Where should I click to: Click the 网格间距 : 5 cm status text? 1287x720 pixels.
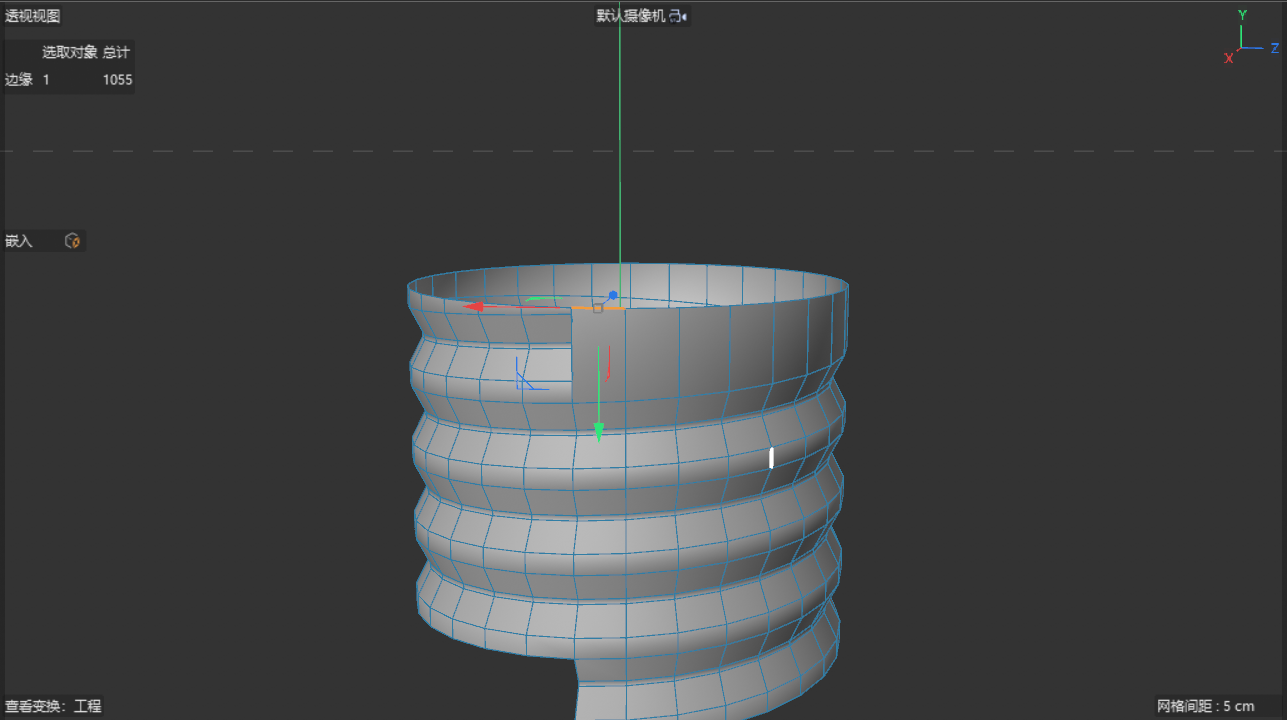point(1205,706)
